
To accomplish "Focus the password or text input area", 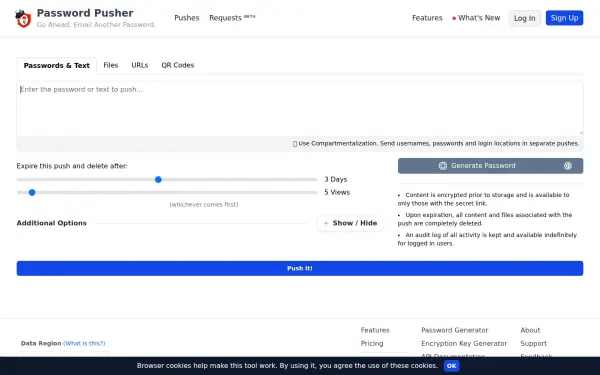I will [300, 109].
